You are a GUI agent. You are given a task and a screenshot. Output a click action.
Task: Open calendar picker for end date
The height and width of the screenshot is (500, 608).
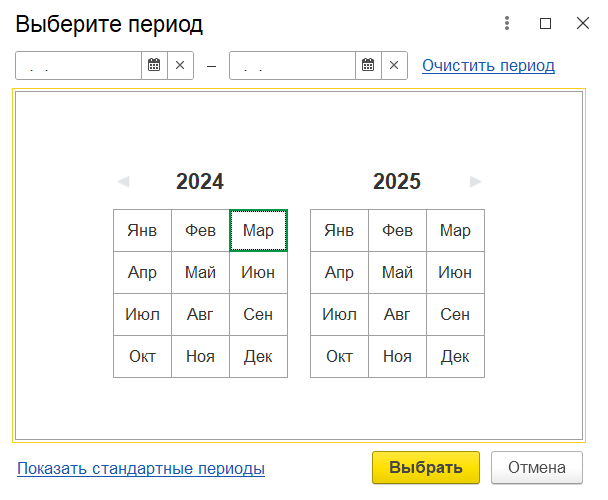368,65
